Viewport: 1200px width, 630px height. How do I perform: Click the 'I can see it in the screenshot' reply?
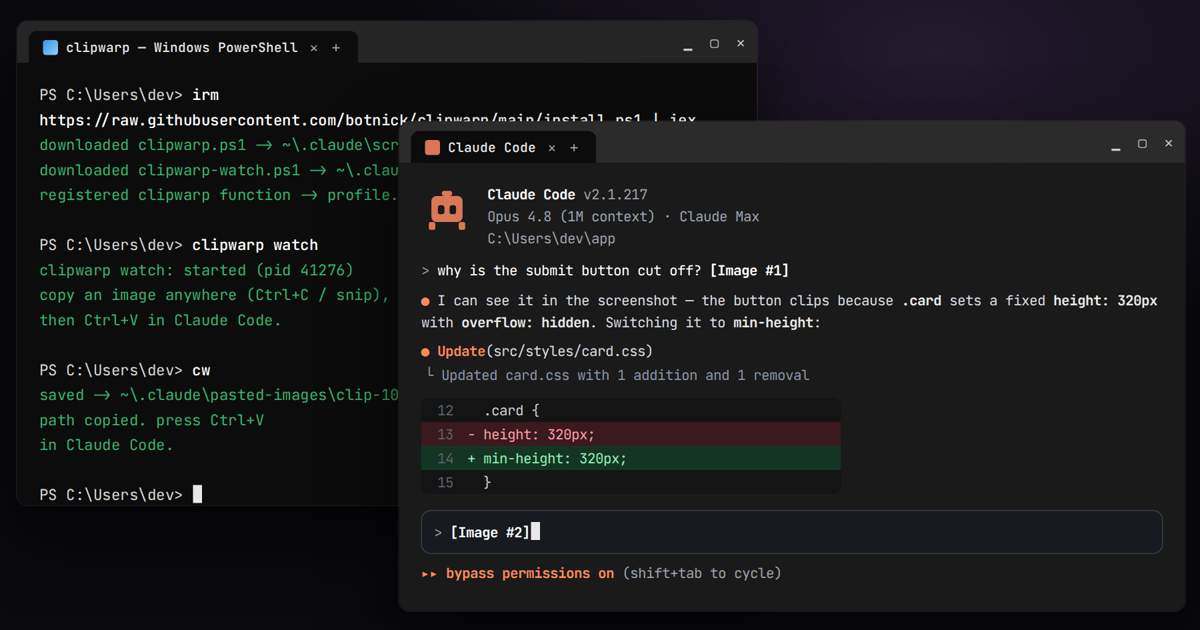[x=789, y=312]
